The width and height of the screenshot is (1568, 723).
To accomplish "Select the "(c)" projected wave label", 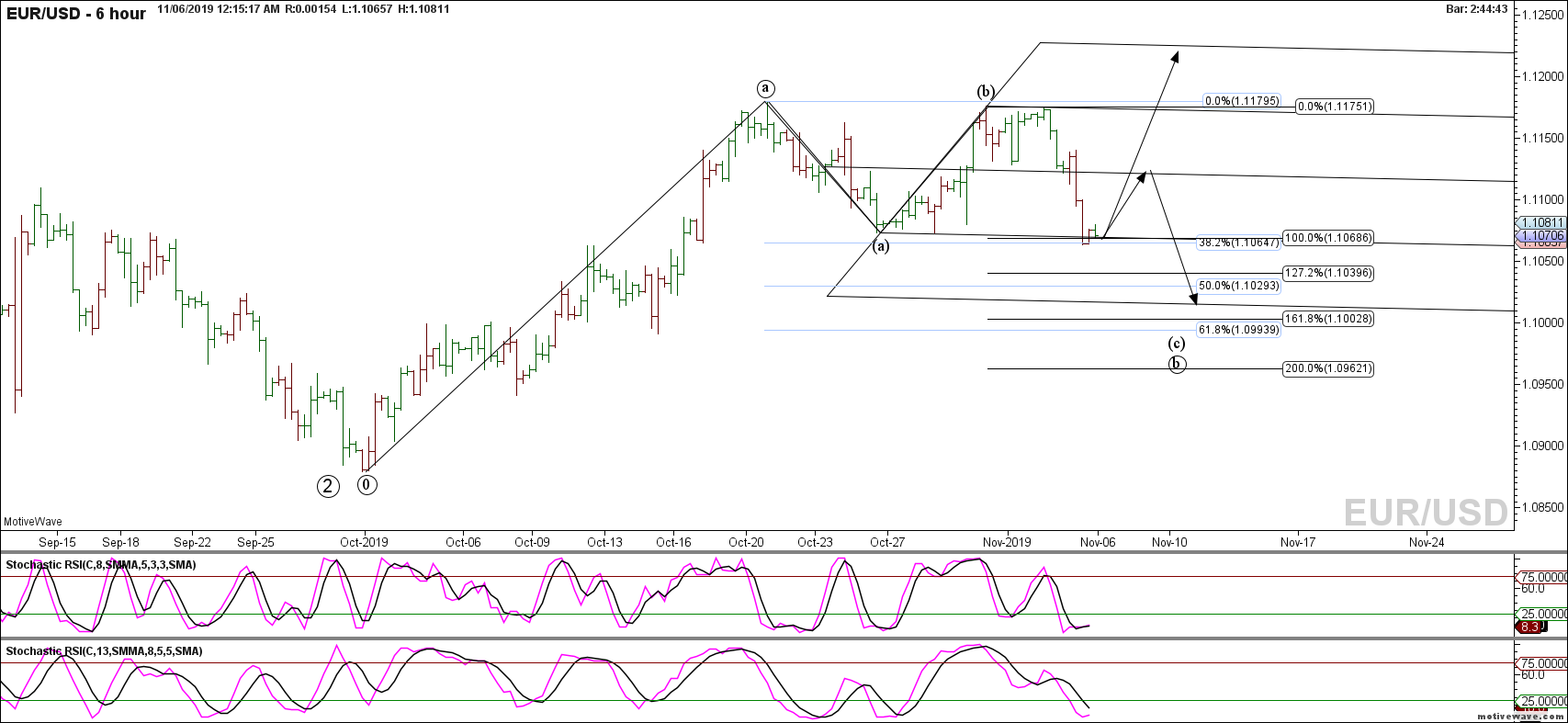I will (x=1177, y=344).
